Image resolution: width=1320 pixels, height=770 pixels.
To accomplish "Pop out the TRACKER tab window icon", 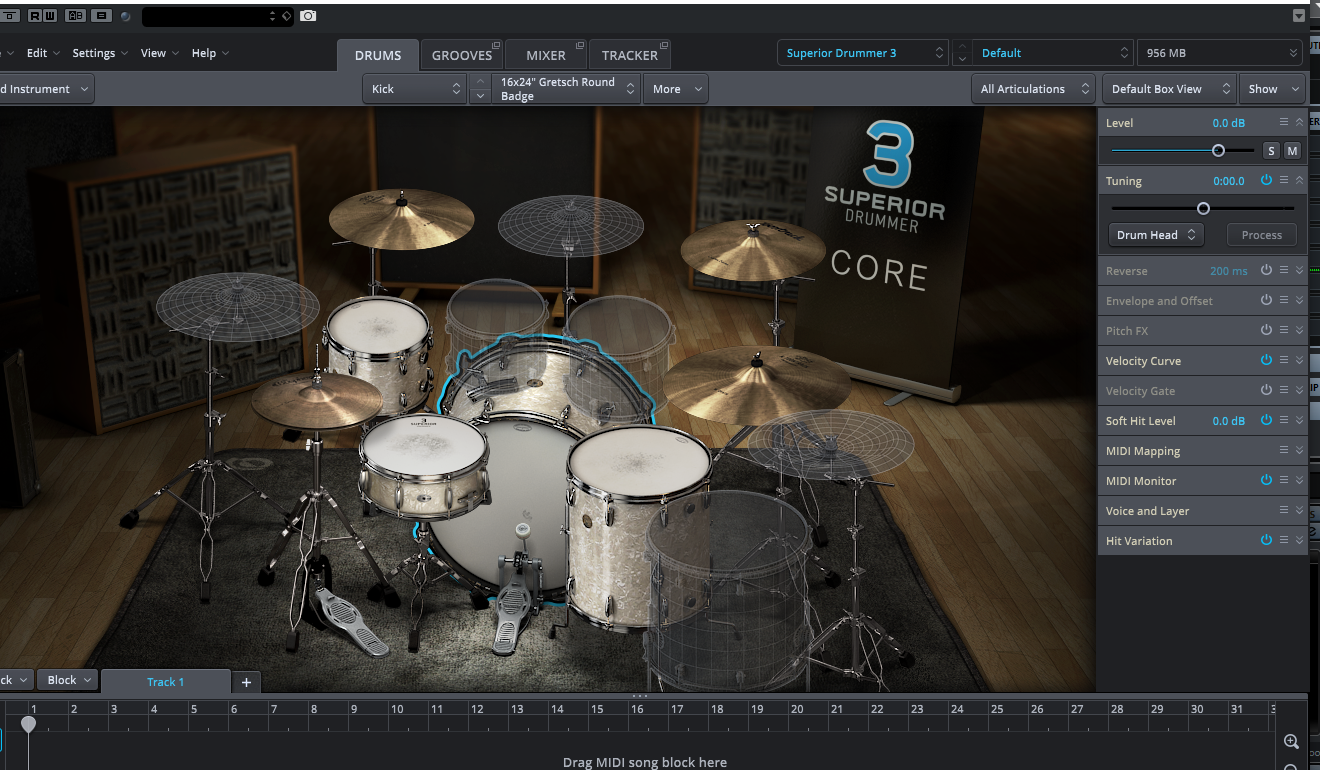I will point(664,46).
